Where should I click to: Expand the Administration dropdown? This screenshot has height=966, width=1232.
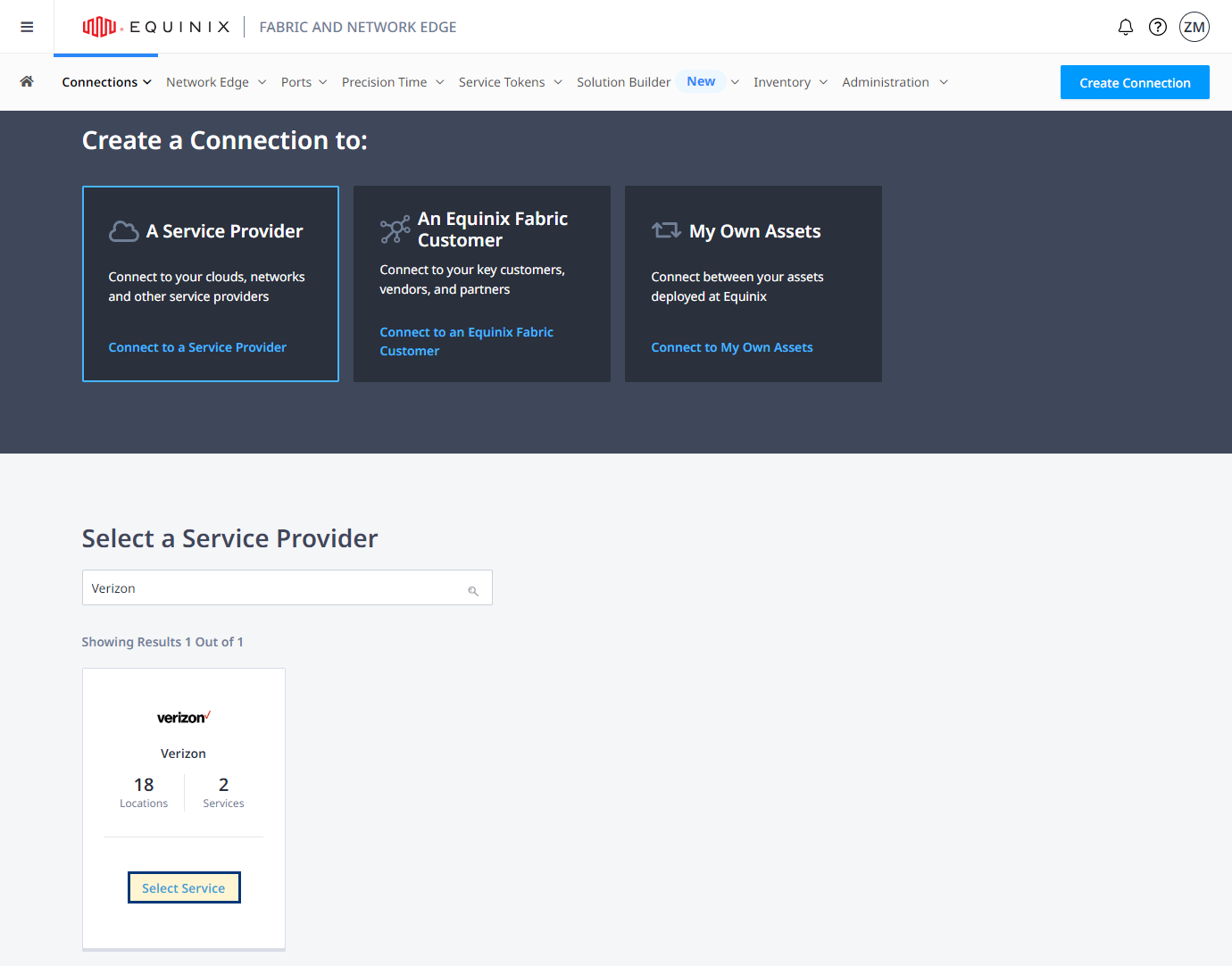point(895,82)
